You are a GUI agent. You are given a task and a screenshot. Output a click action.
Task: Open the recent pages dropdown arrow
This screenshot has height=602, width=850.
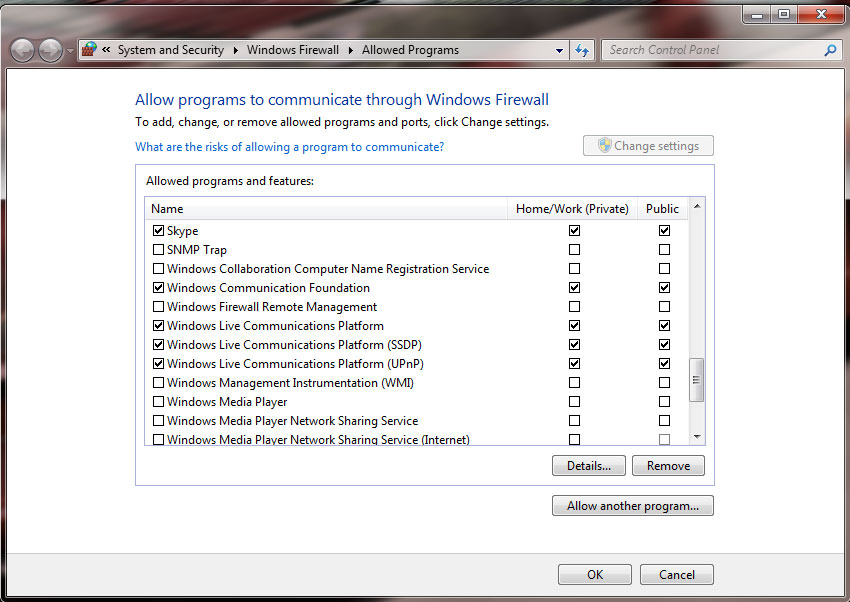point(69,50)
